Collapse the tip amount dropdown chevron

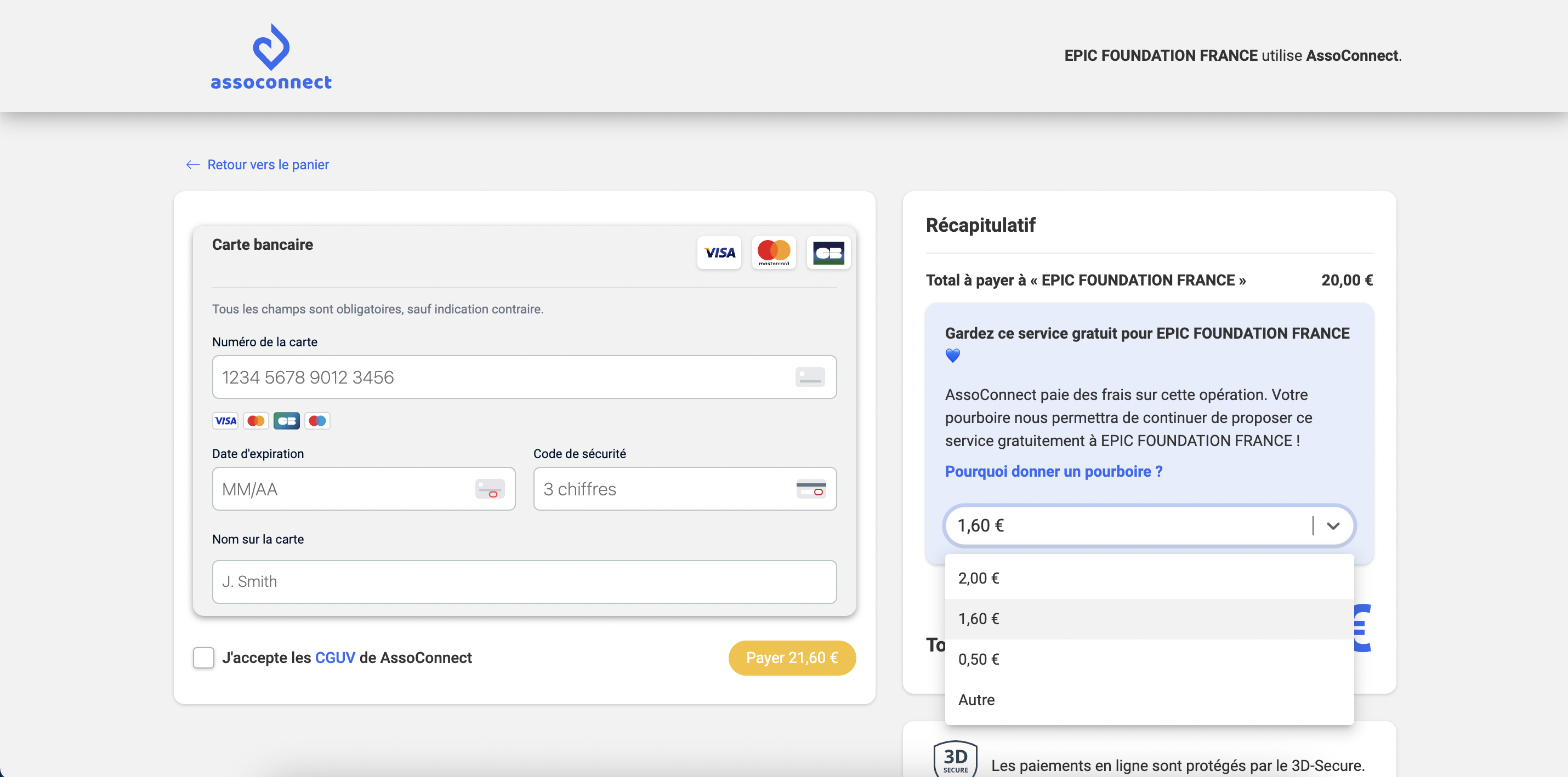1333,525
